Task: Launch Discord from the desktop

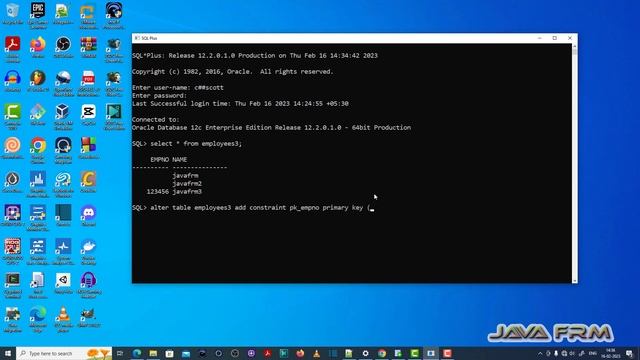Action: coord(89,216)
